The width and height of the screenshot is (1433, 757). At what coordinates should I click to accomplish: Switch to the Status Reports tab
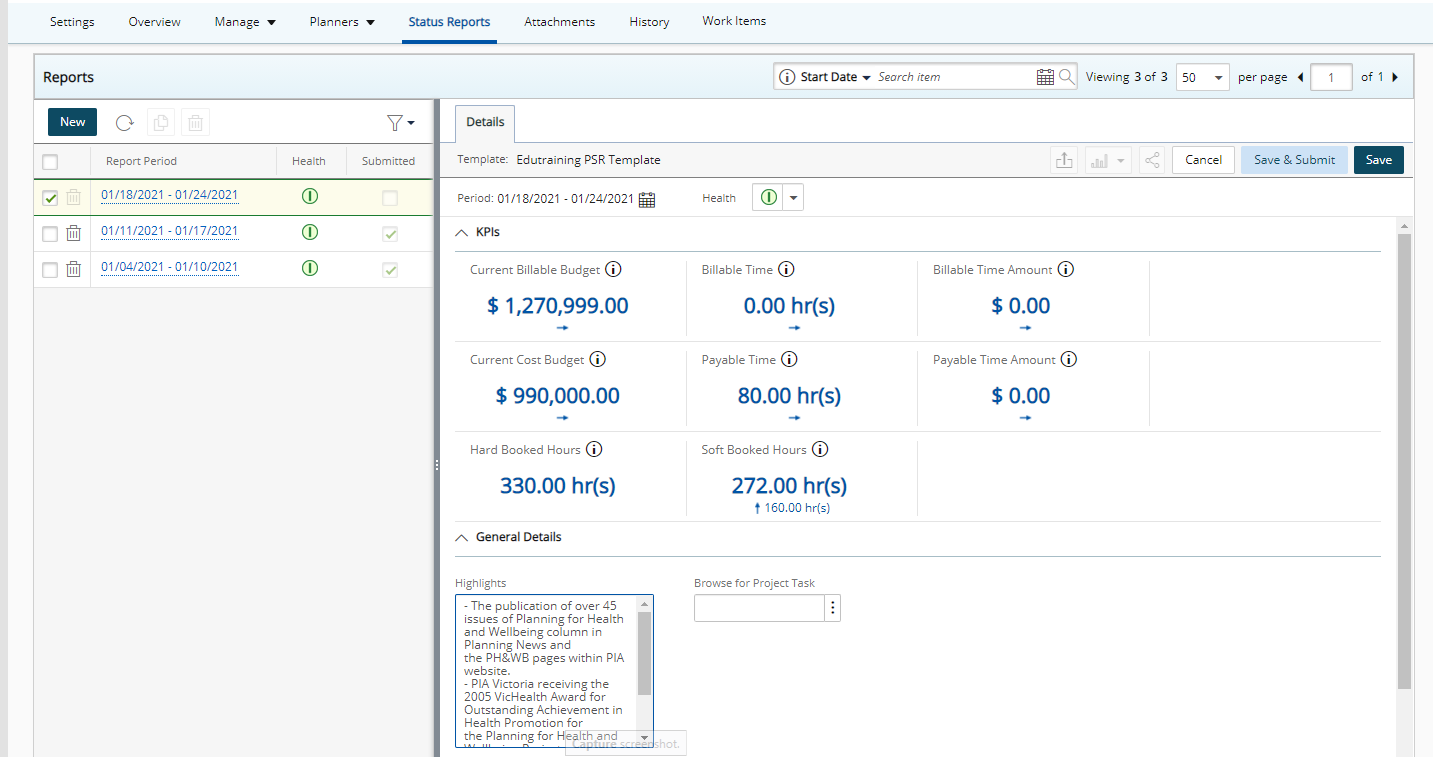449,22
